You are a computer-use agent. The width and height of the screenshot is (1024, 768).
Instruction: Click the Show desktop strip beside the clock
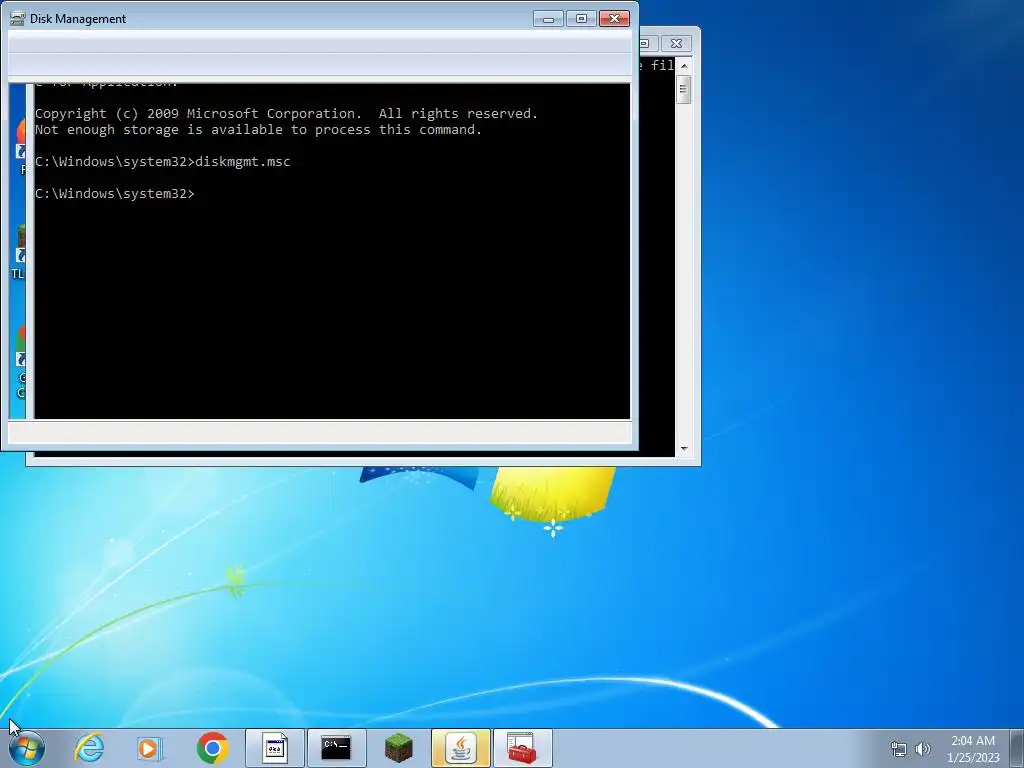coord(1017,748)
